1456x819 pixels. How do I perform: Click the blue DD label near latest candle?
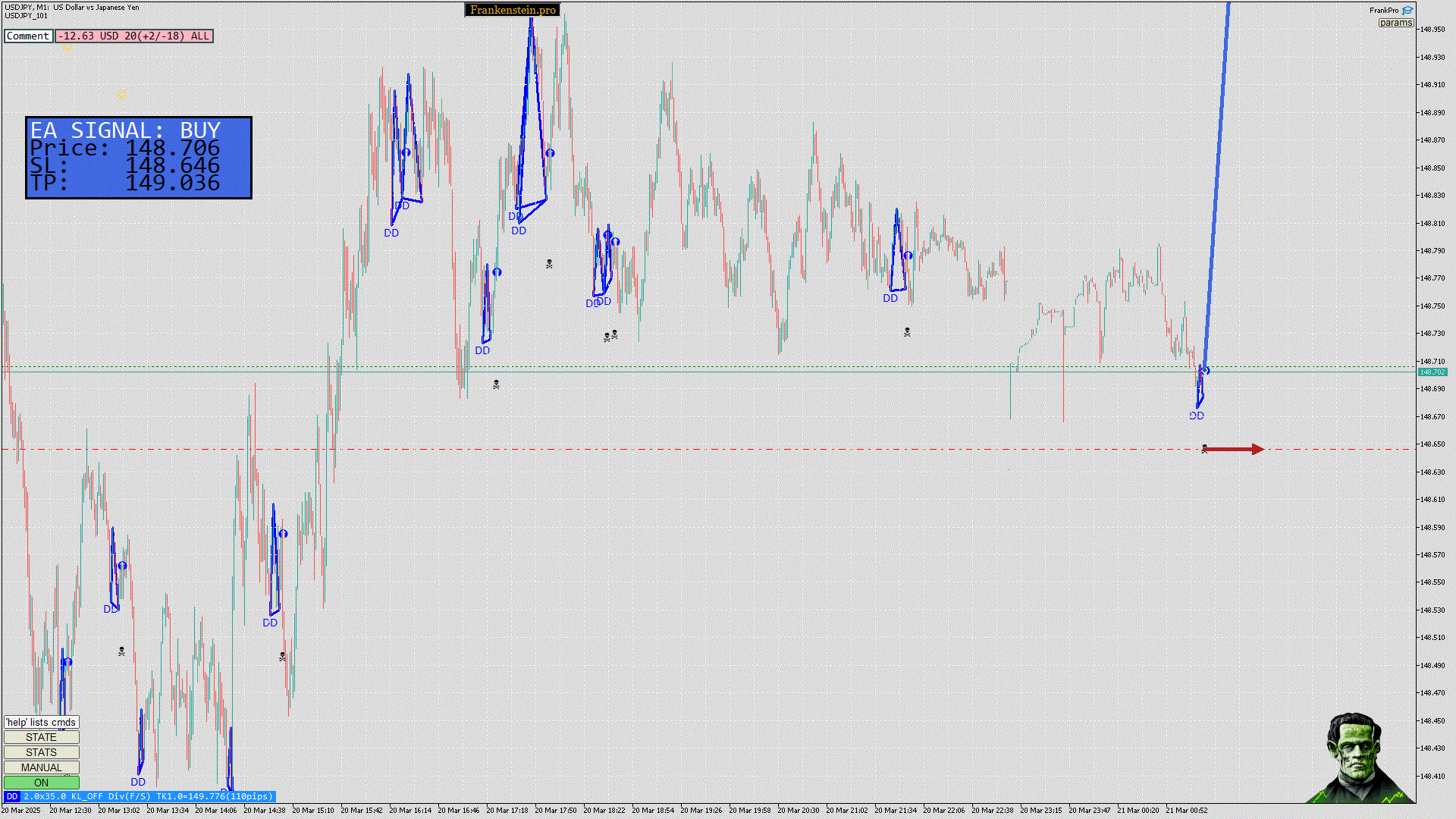pos(1197,416)
